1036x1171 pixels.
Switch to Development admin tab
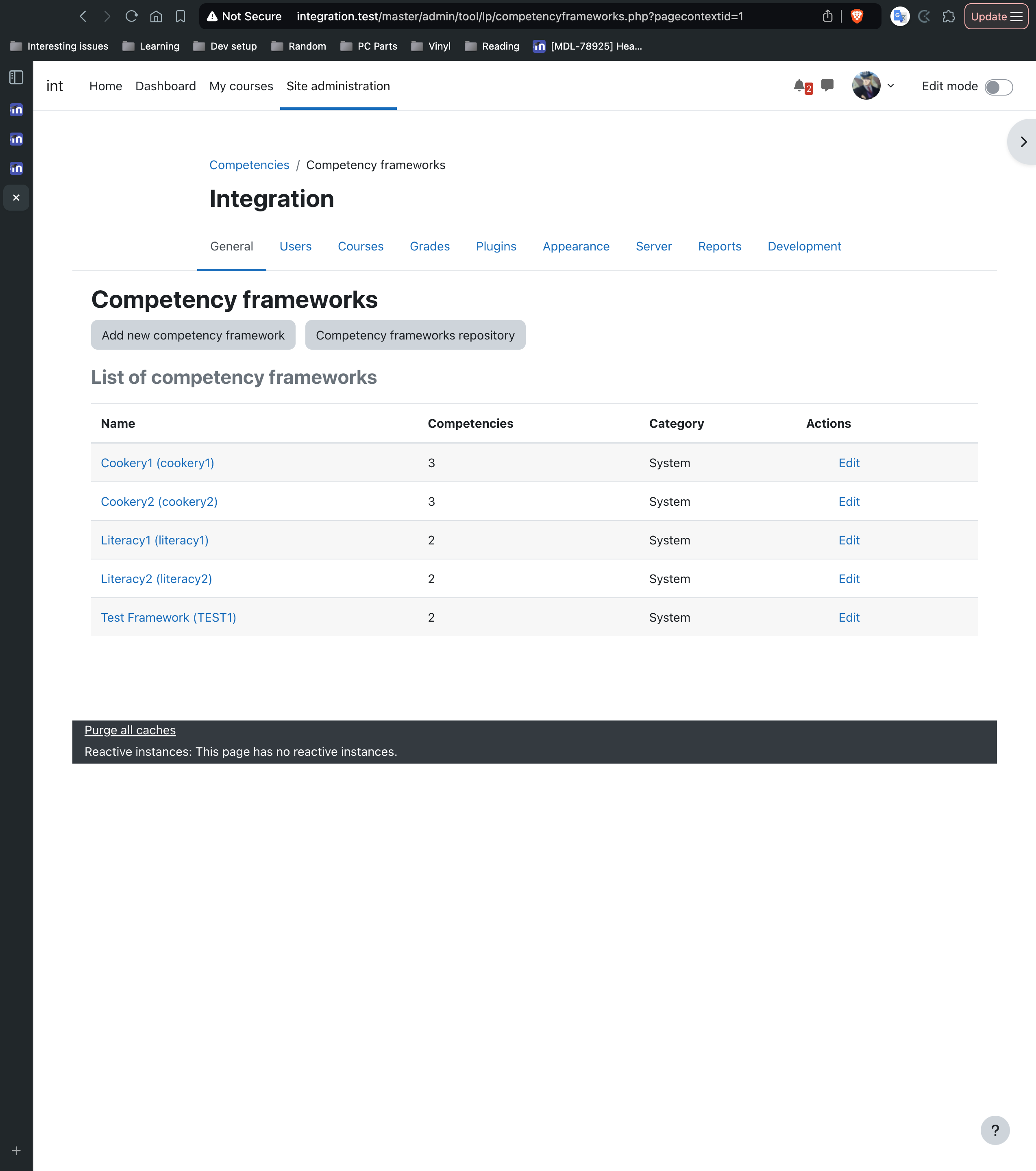804,246
